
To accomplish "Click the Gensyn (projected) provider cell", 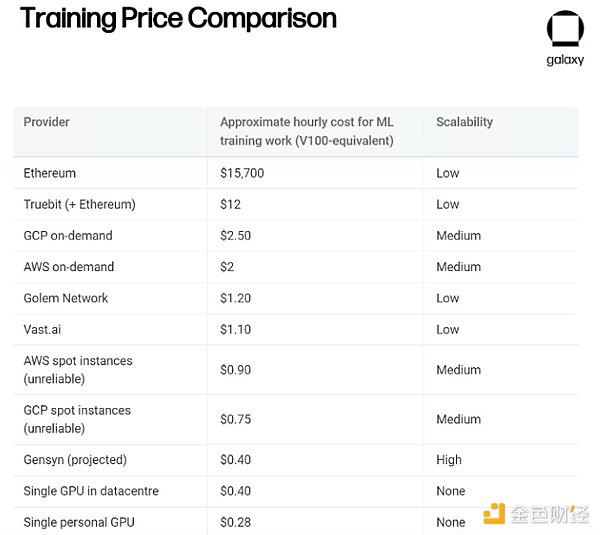I will [x=75, y=460].
